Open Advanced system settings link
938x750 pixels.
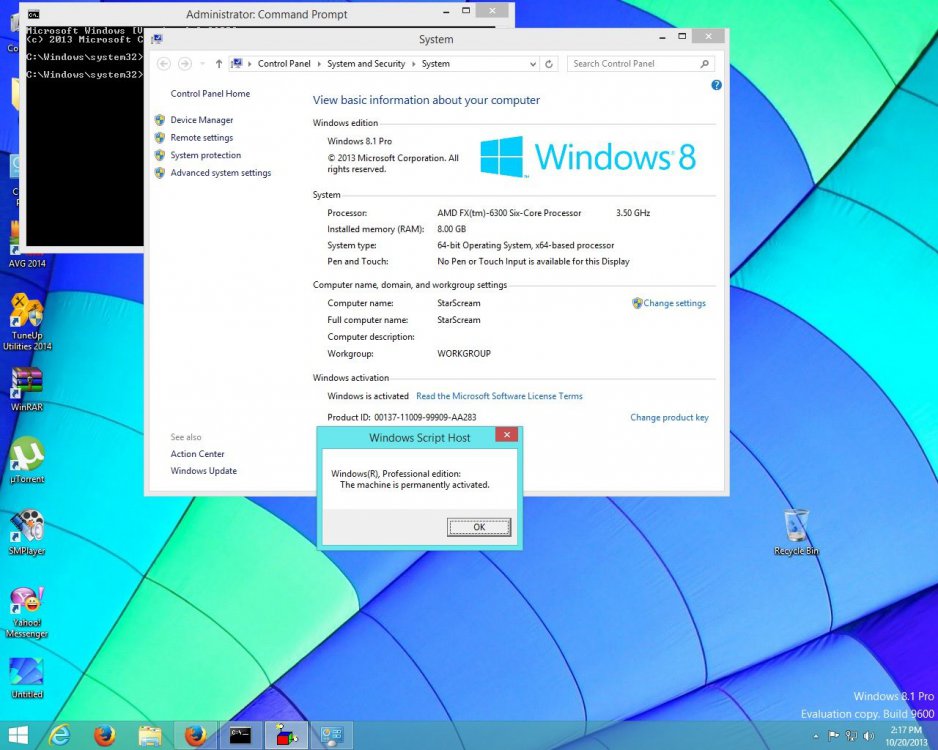[x=220, y=173]
